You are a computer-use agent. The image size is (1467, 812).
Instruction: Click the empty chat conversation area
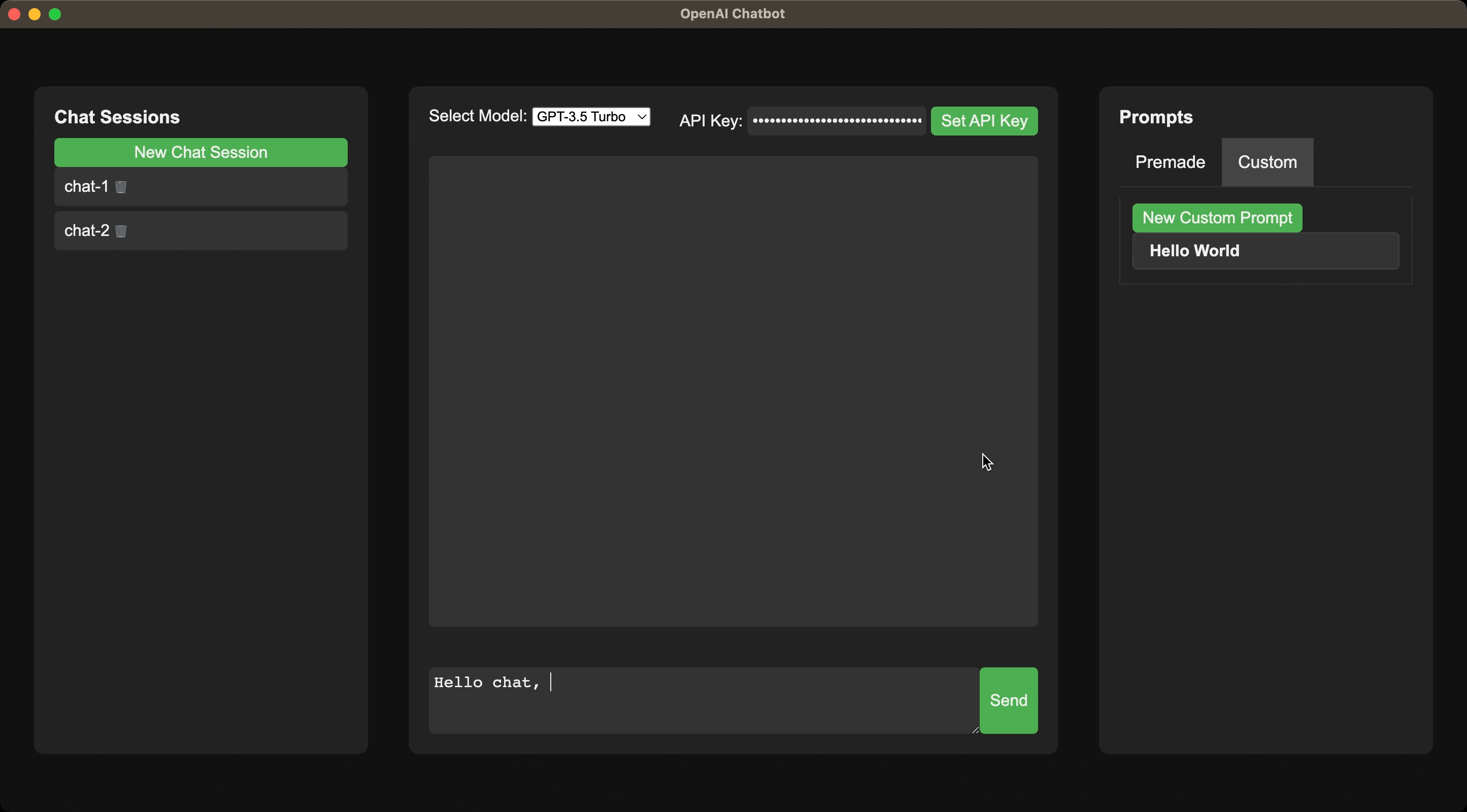point(732,391)
